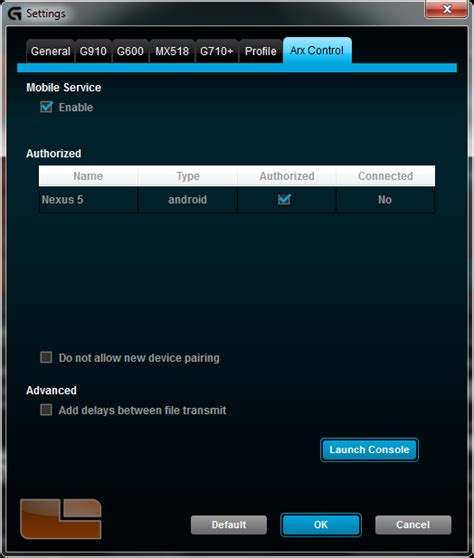474x558 pixels.
Task: Toggle the Mobile Service Enable checkbox
Action: click(46, 107)
